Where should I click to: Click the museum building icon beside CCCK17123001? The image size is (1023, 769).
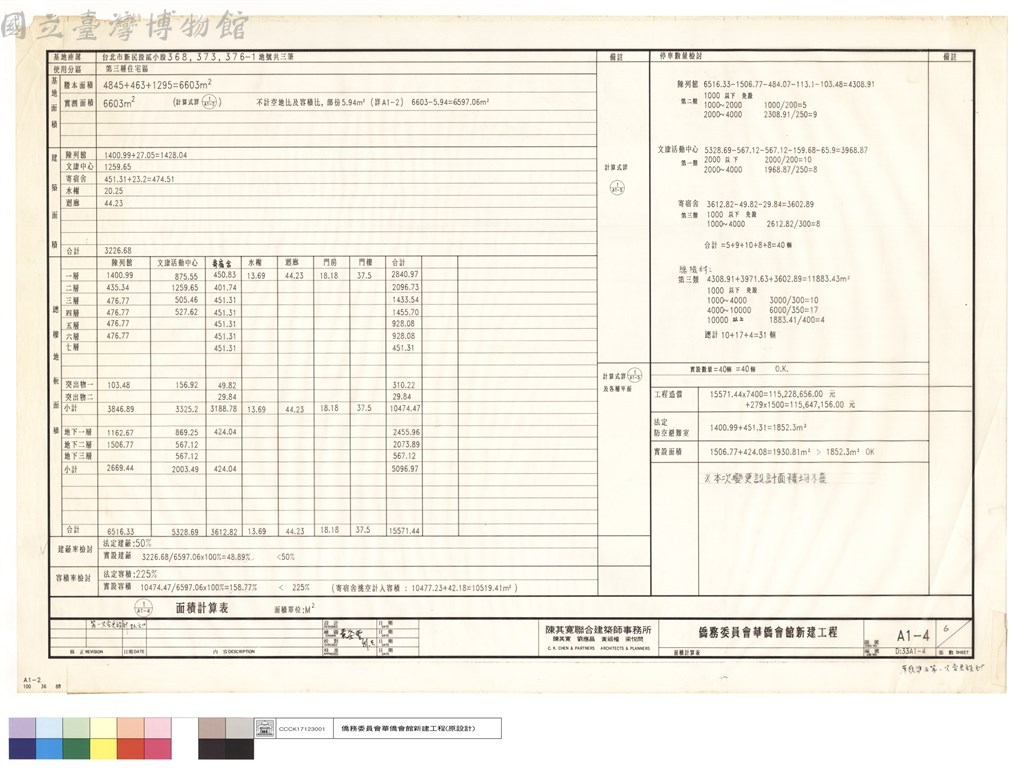coord(264,729)
